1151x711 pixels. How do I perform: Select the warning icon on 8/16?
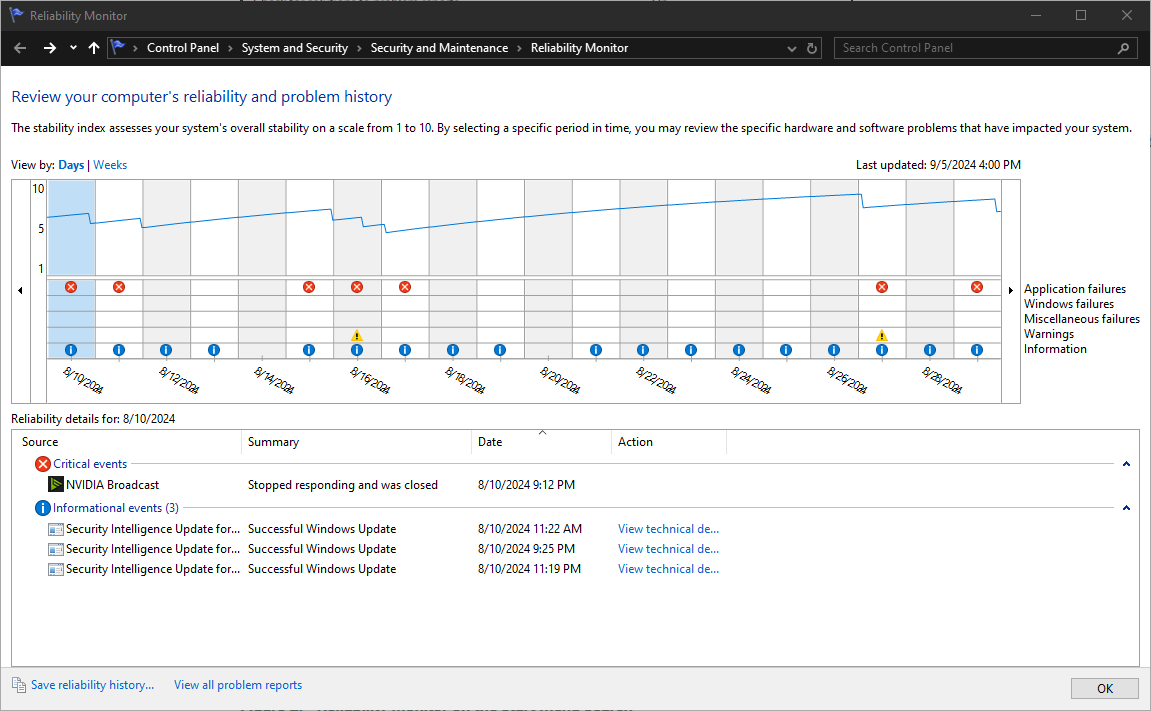click(357, 335)
